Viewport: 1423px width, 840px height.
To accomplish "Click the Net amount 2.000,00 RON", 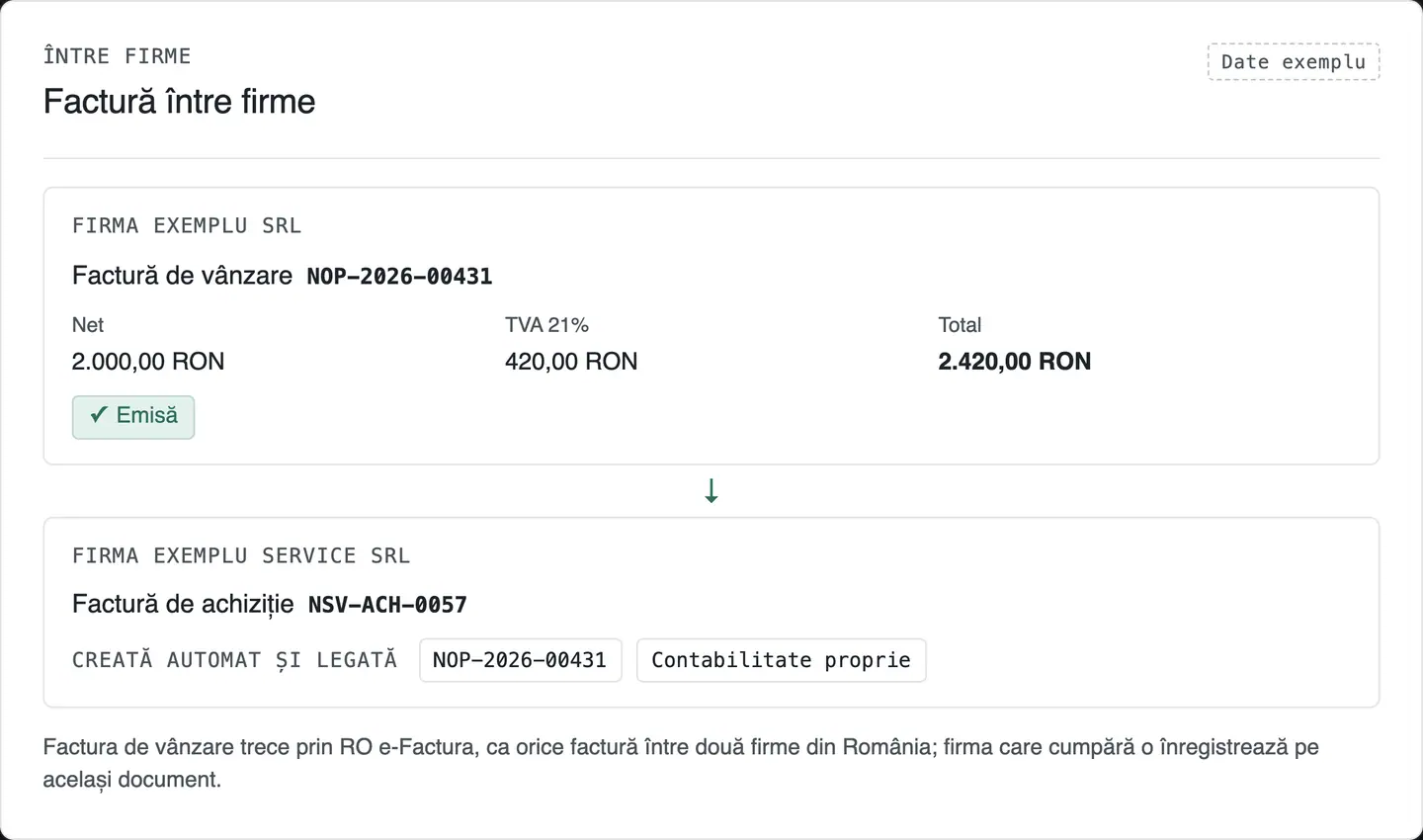I will pos(148,362).
